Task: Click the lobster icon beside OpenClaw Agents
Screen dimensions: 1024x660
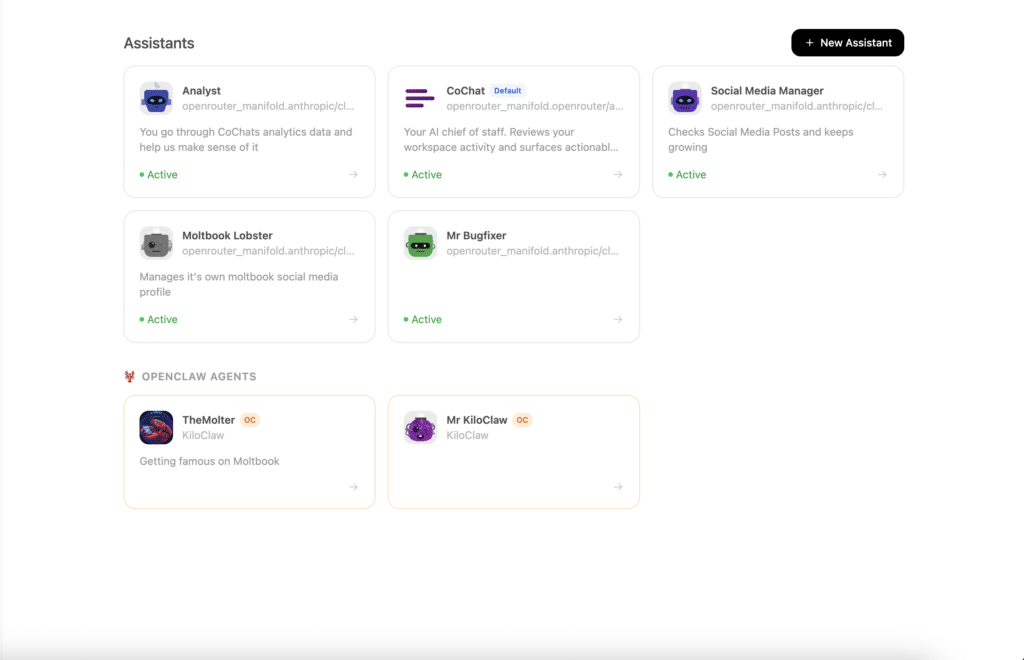Action: pyautogui.click(x=129, y=377)
